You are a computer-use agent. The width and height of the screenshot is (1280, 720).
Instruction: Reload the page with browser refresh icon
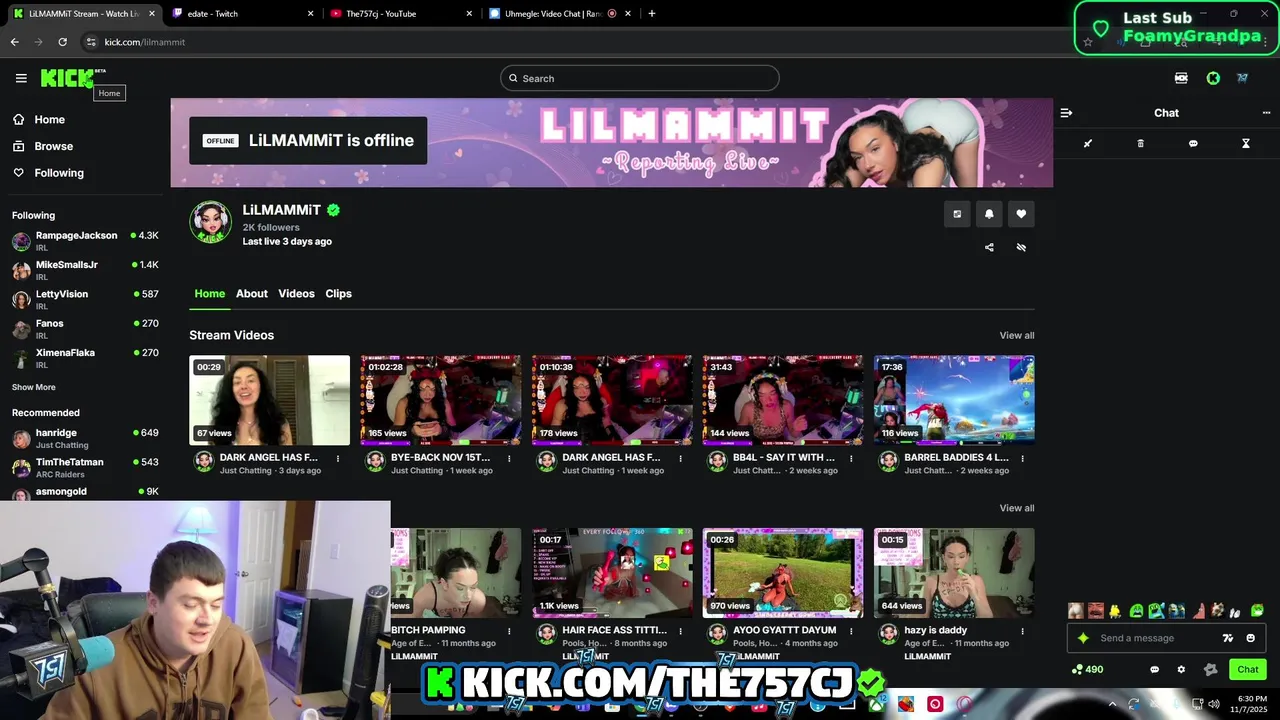click(x=62, y=42)
